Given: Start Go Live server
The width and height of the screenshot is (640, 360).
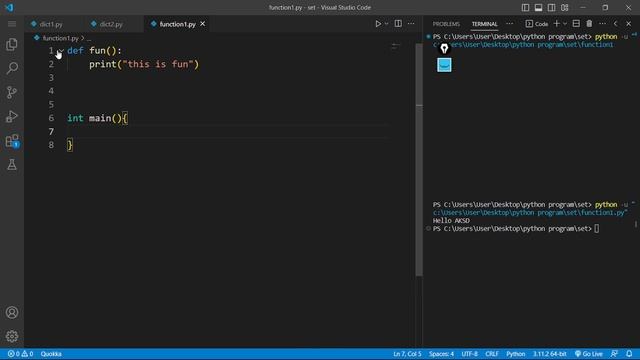Looking at the screenshot, I should pos(589,354).
